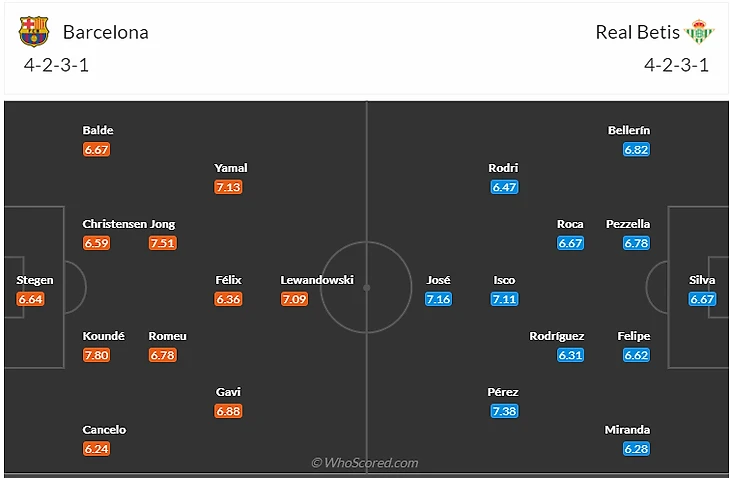Screen dimensions: 730x478
Task: Open the Real Betis team name link
Action: tap(637, 32)
